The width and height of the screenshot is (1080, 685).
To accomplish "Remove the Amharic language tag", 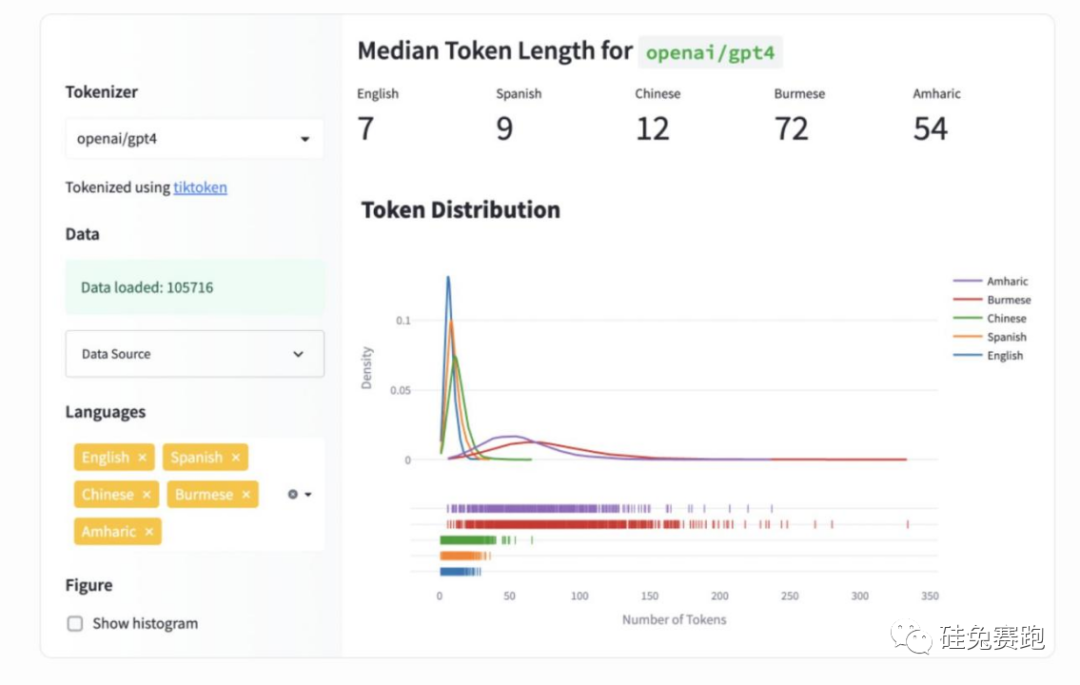I will point(149,532).
